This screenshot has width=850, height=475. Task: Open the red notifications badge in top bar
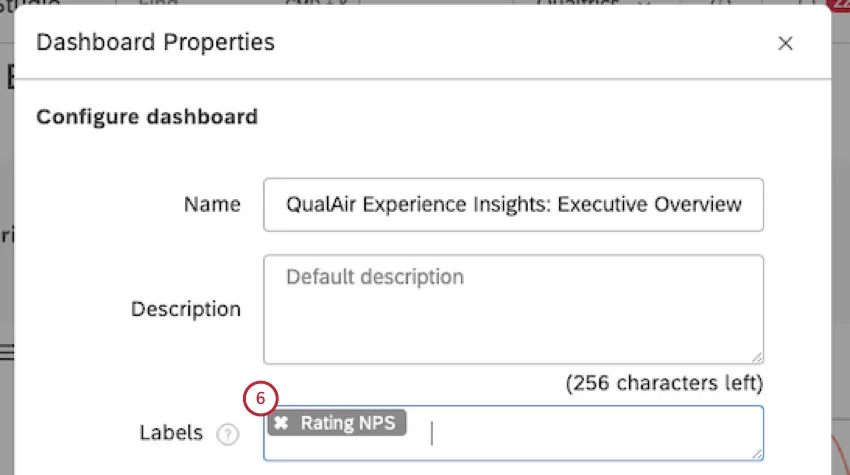pos(838,4)
